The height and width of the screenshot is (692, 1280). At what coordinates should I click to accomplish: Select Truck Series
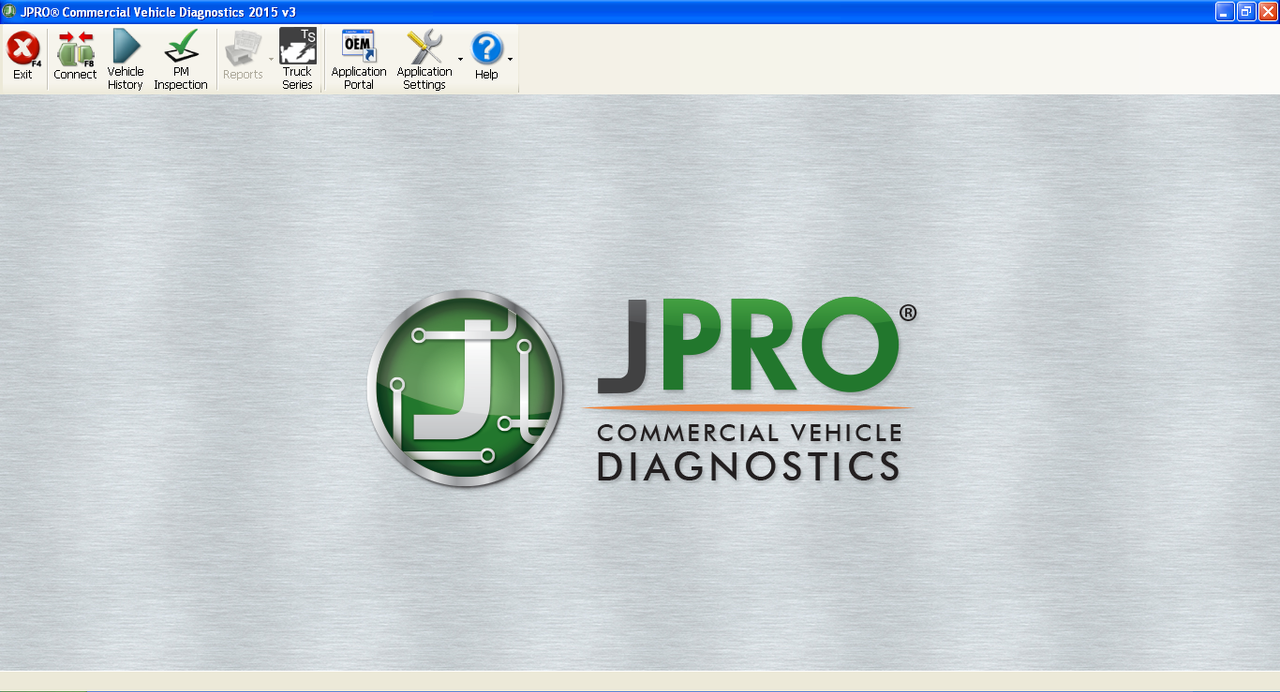[298, 58]
